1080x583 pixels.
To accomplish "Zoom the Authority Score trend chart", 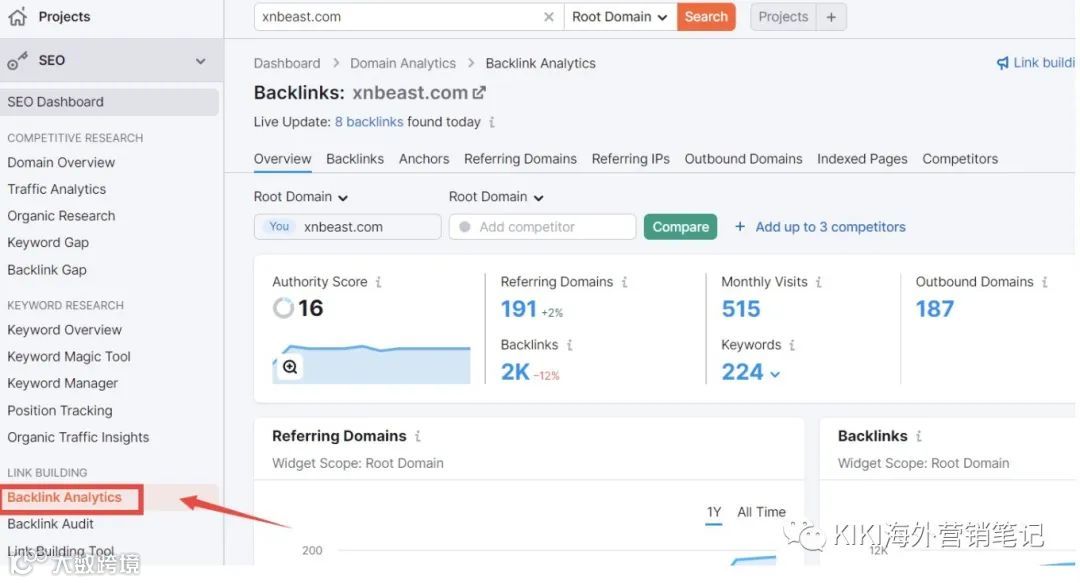I will click(x=290, y=367).
